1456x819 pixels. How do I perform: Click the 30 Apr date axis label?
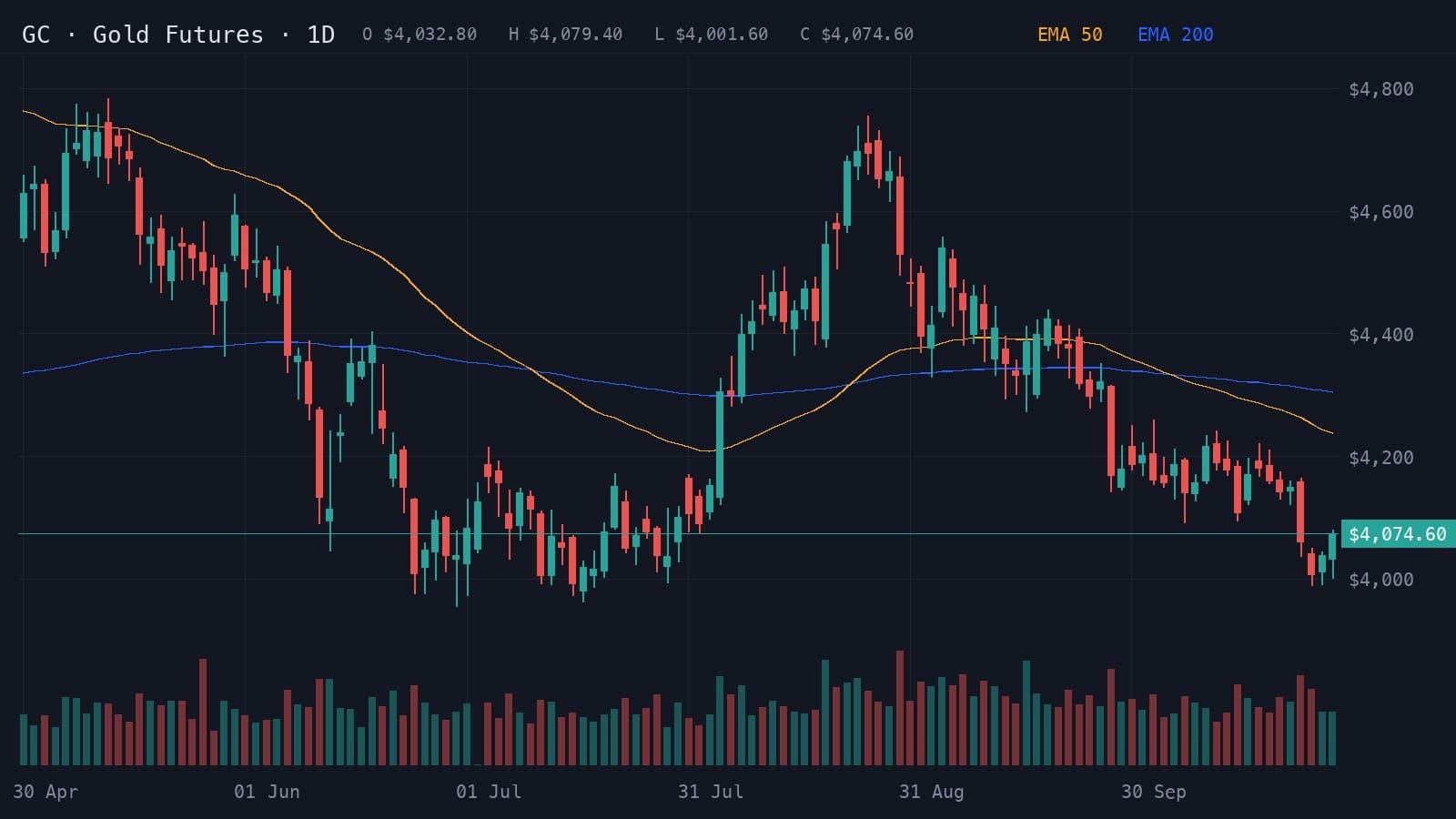click(45, 792)
